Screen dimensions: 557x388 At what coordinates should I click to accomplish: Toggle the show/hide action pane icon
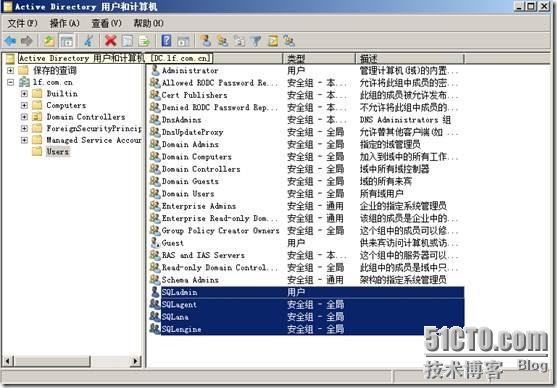(x=183, y=41)
